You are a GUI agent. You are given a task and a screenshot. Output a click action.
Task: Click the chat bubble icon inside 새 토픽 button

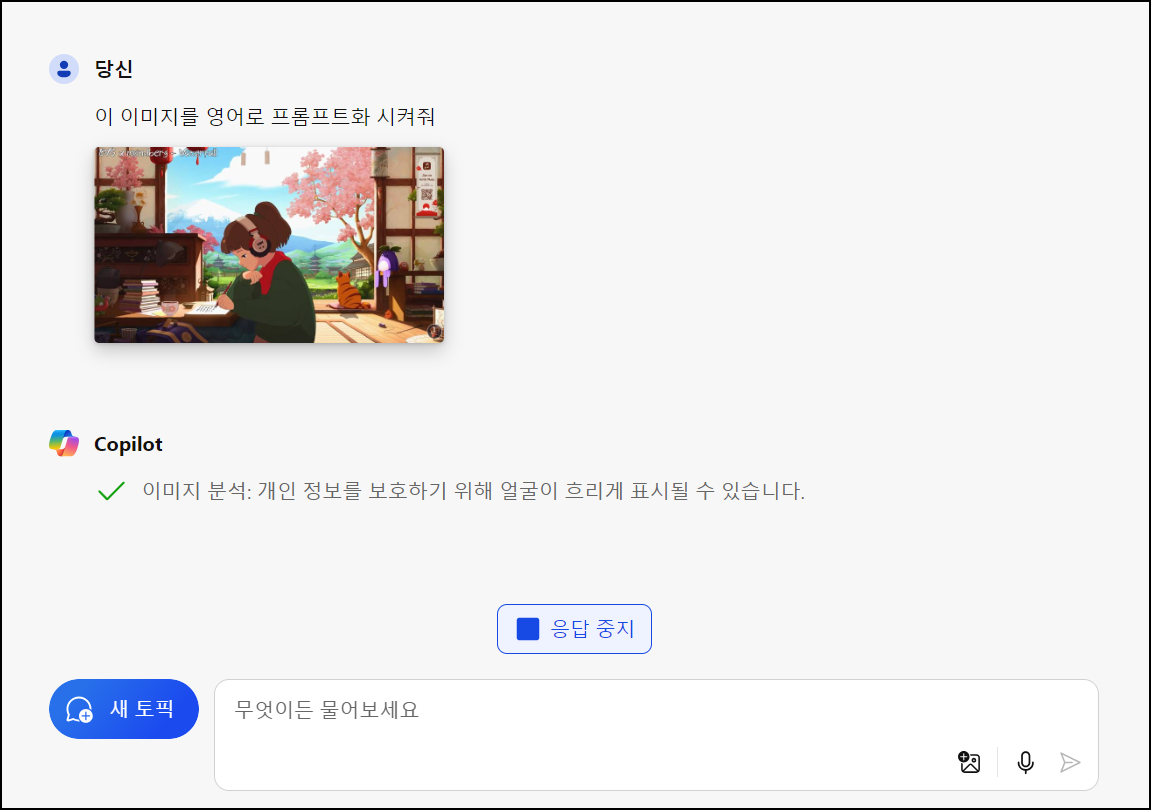pyautogui.click(x=81, y=709)
